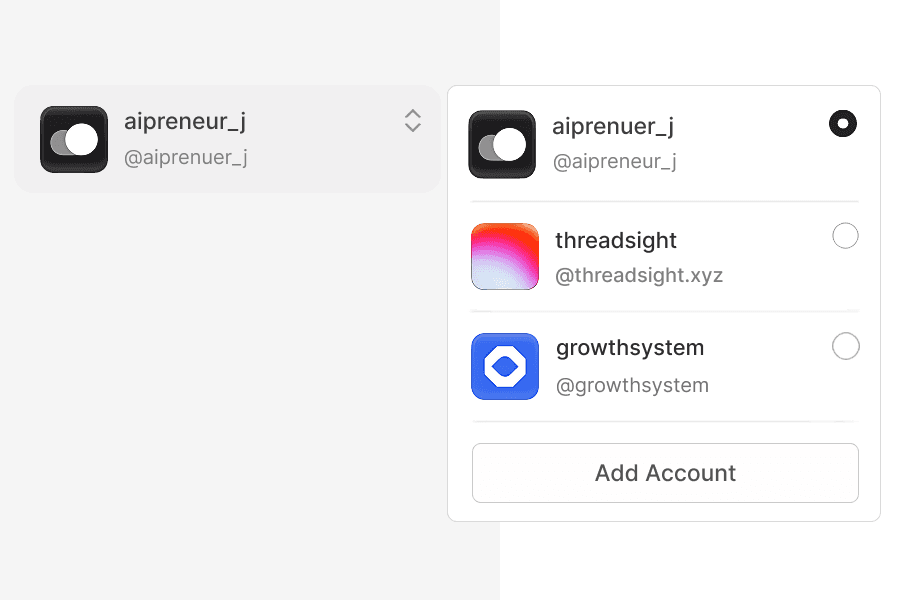This screenshot has height=600, width=900.
Task: Click the threadsight gradient avatar
Action: (505, 257)
